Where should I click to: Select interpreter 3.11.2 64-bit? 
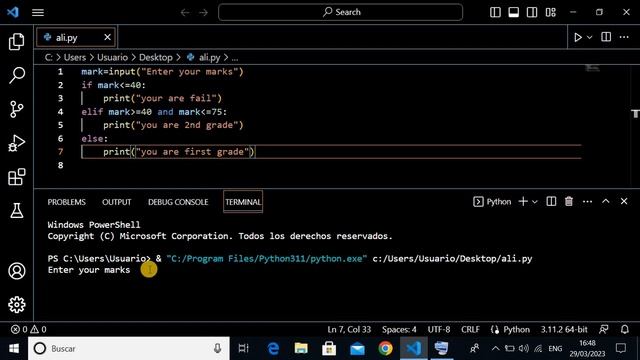point(564,329)
